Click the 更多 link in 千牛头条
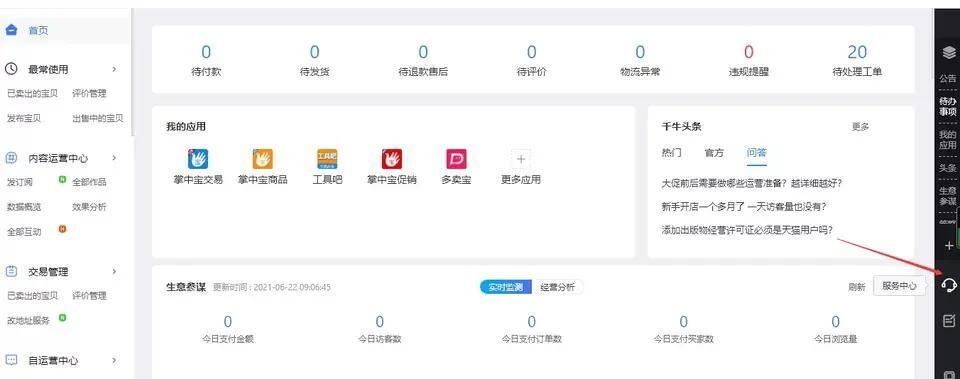Viewport: 960px width, 379px height. pyautogui.click(x=860, y=127)
